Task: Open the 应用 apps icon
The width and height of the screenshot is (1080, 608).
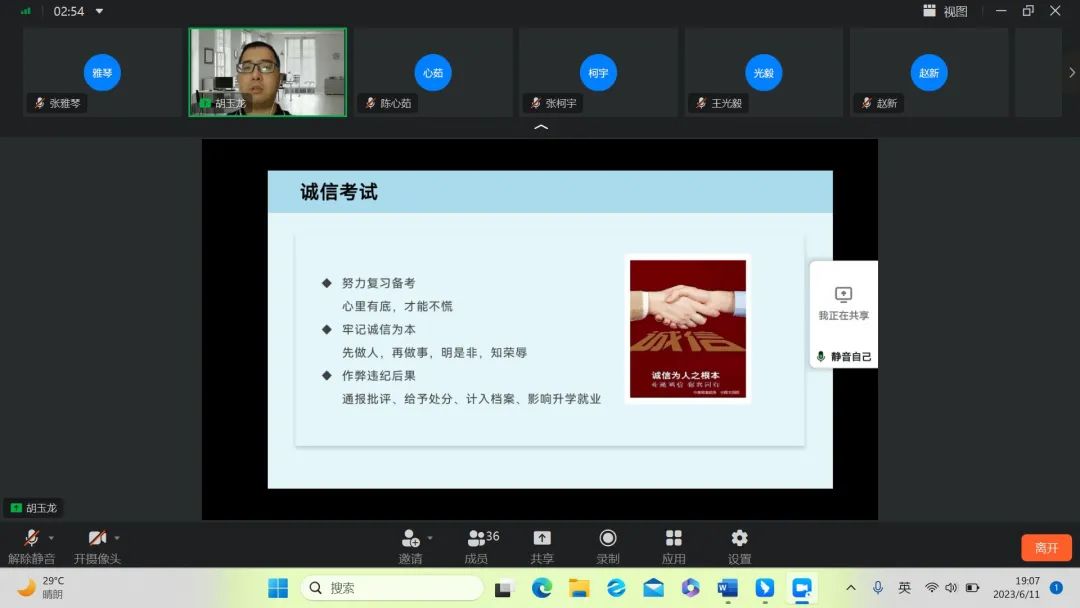Action: tap(674, 539)
